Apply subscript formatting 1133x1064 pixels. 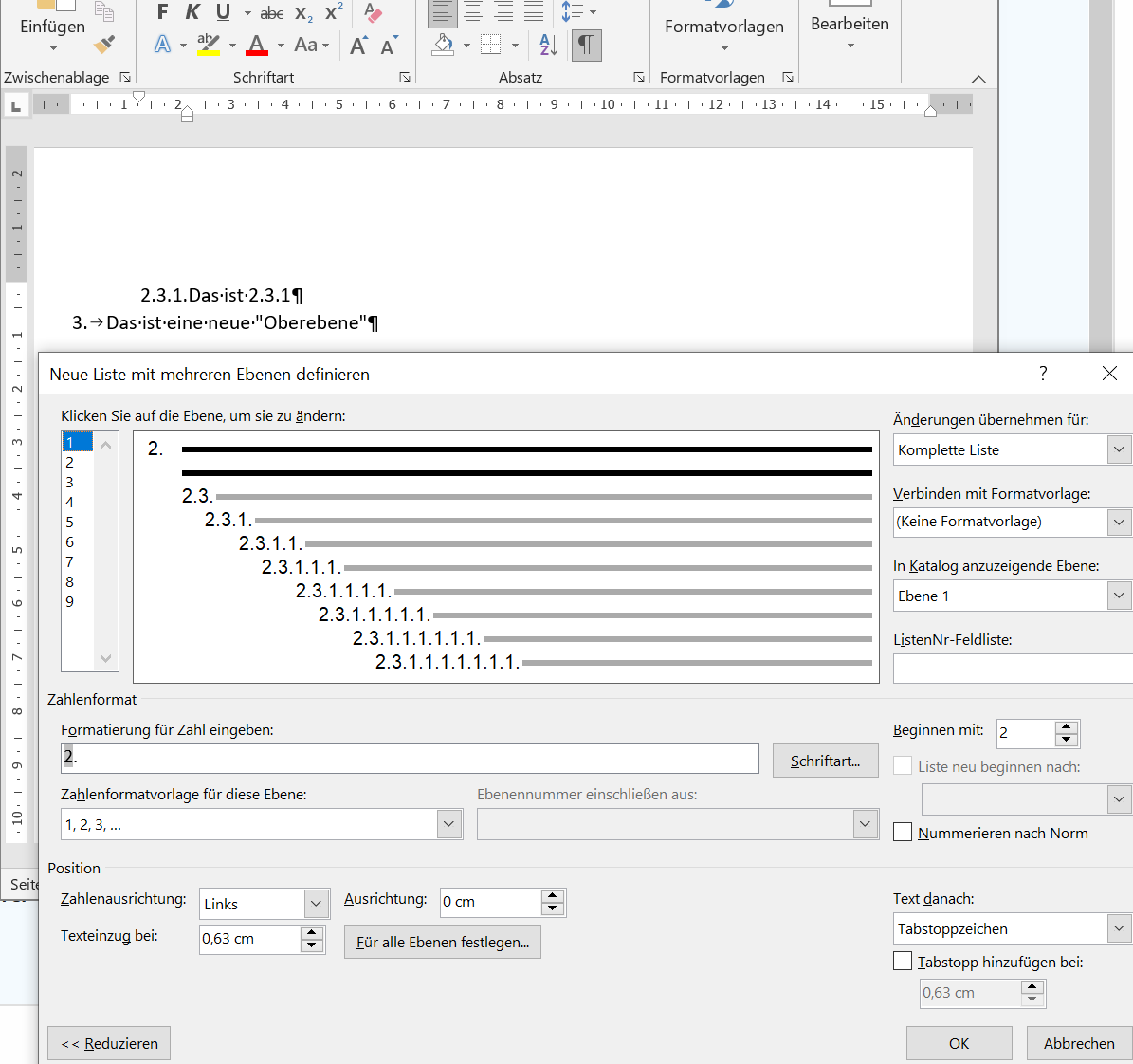coord(303,13)
